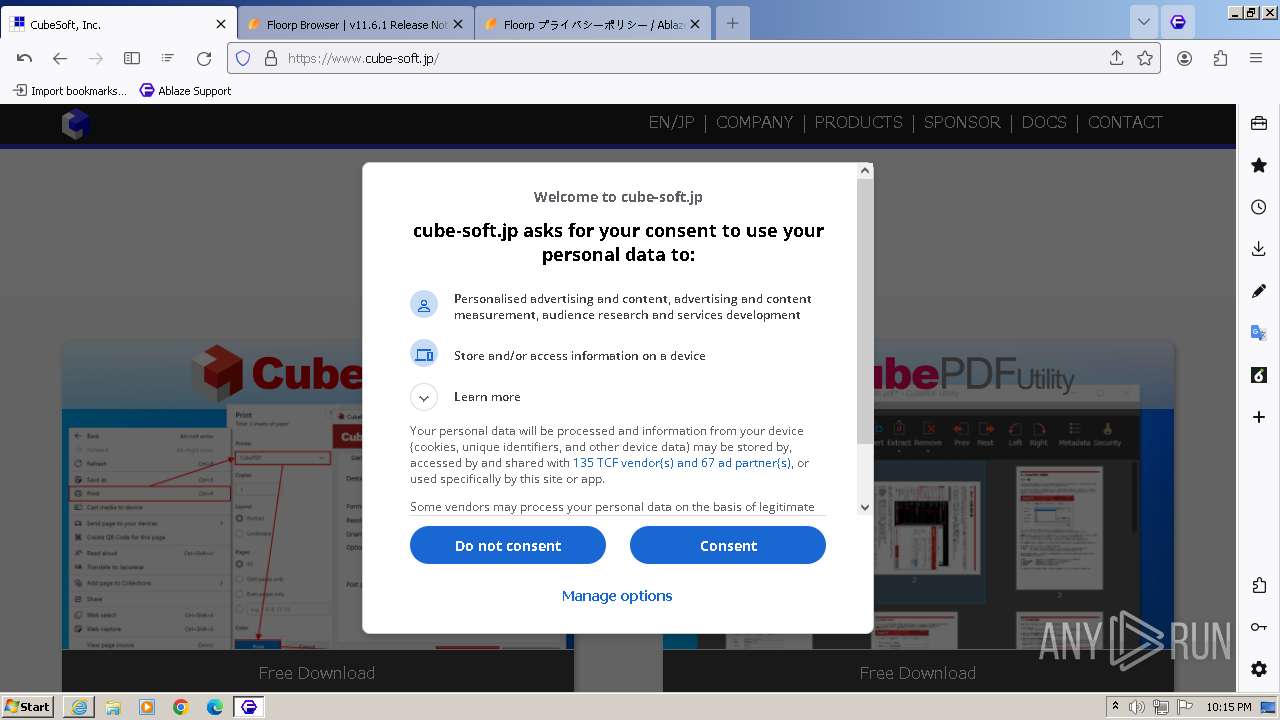Close the Floorp privacy policy tab
The width and height of the screenshot is (1280, 720).
tap(694, 24)
